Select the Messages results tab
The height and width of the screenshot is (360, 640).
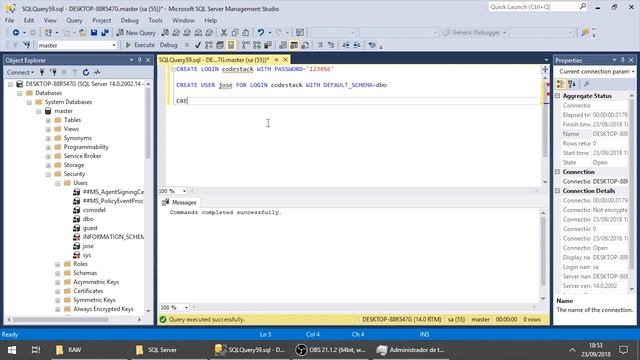click(180, 202)
